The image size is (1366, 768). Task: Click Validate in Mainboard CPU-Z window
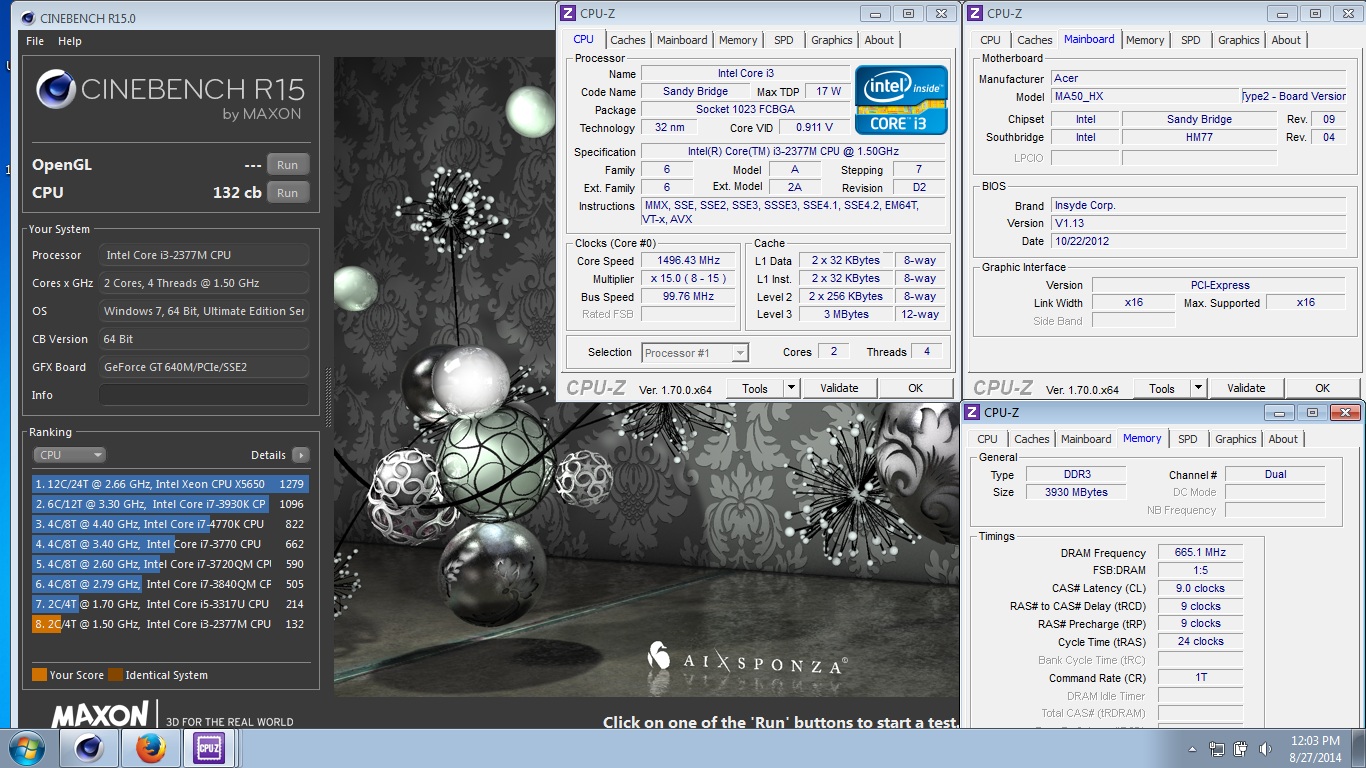[1246, 388]
